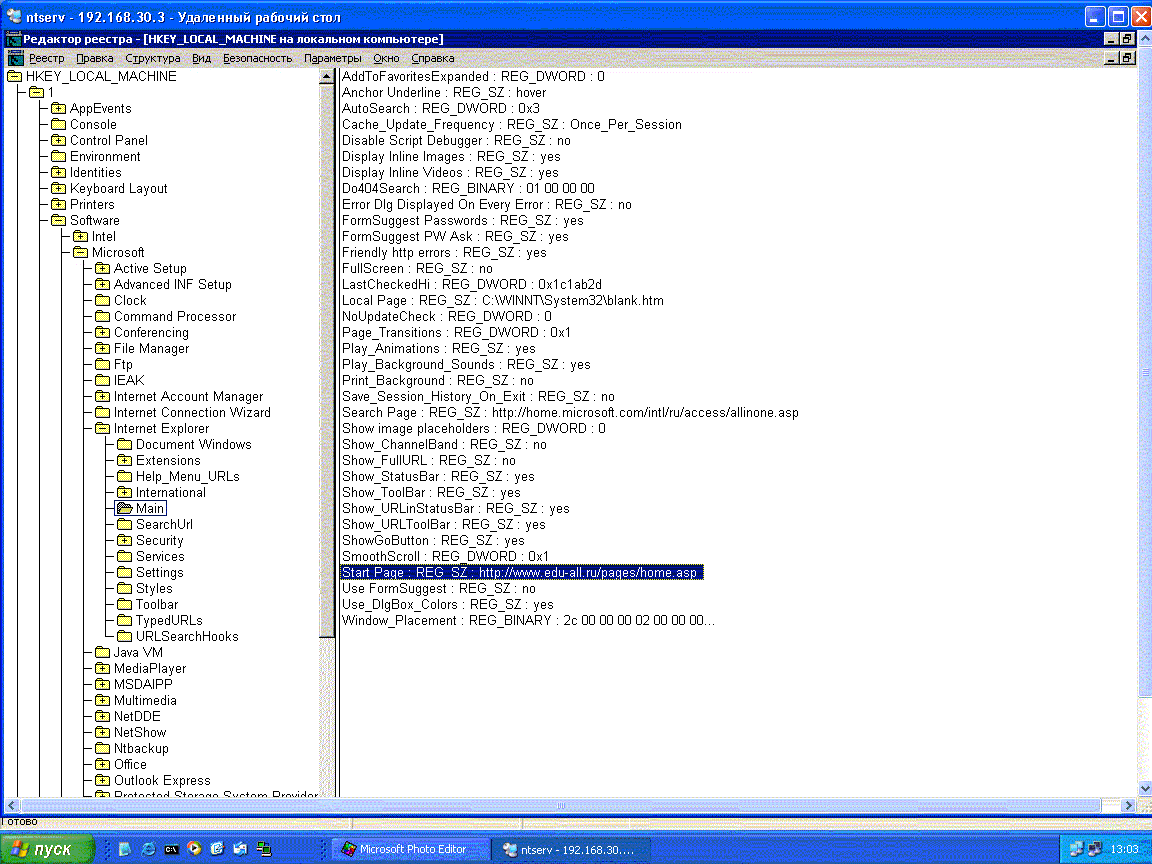Screen dimensions: 1152x864
Task: Expand the Intel key
Action: click(x=80, y=237)
